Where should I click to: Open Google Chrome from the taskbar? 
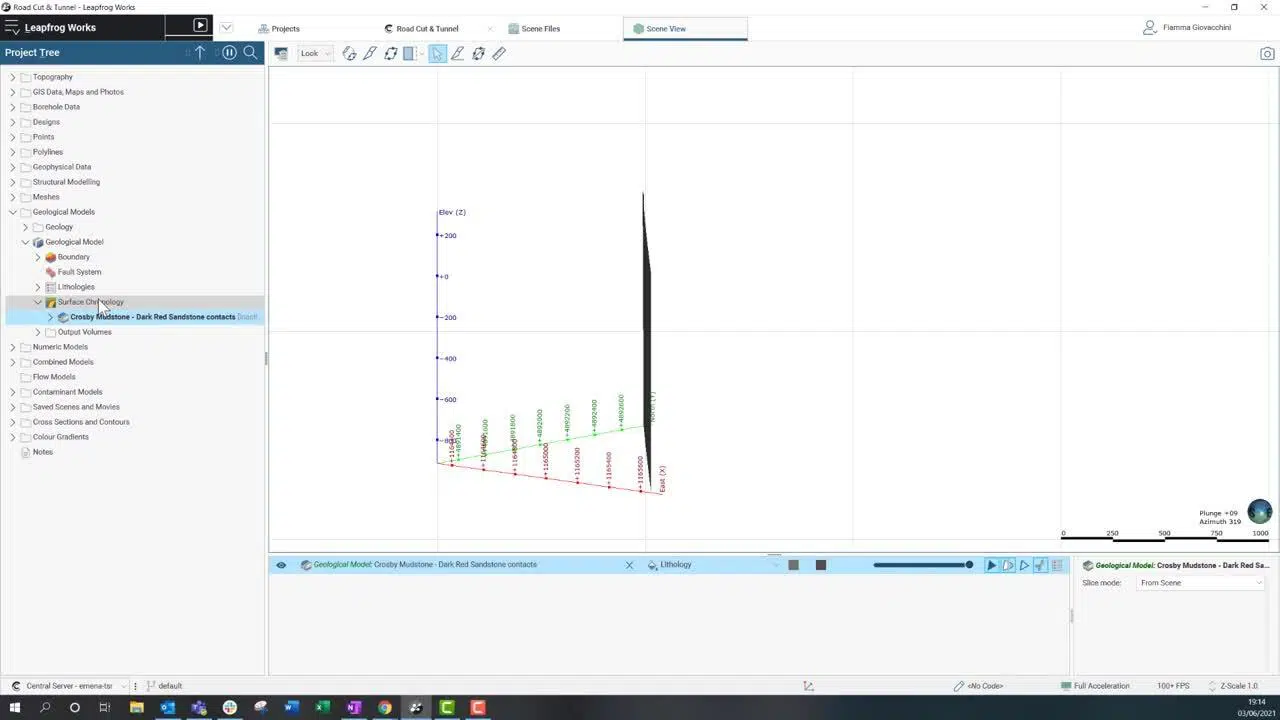(385, 708)
